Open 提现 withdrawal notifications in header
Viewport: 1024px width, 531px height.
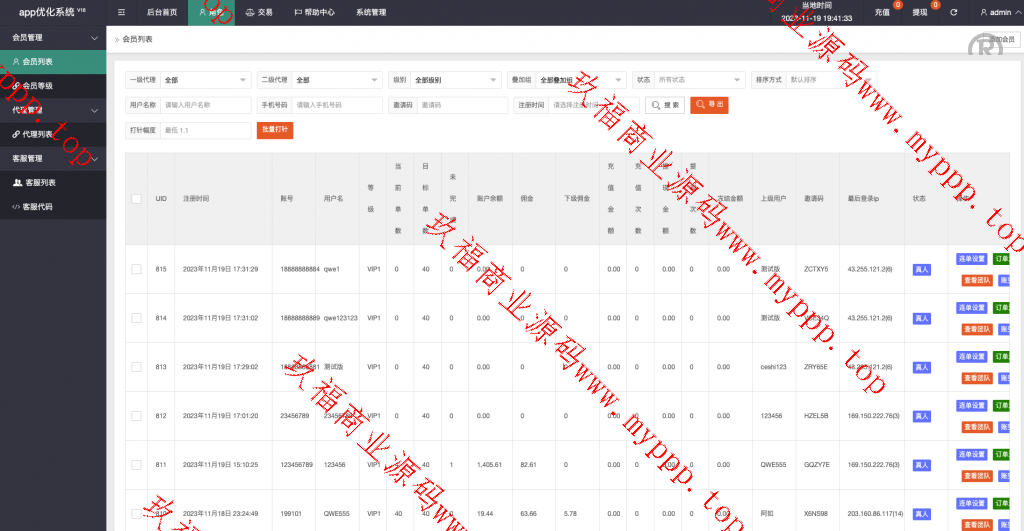(919, 13)
